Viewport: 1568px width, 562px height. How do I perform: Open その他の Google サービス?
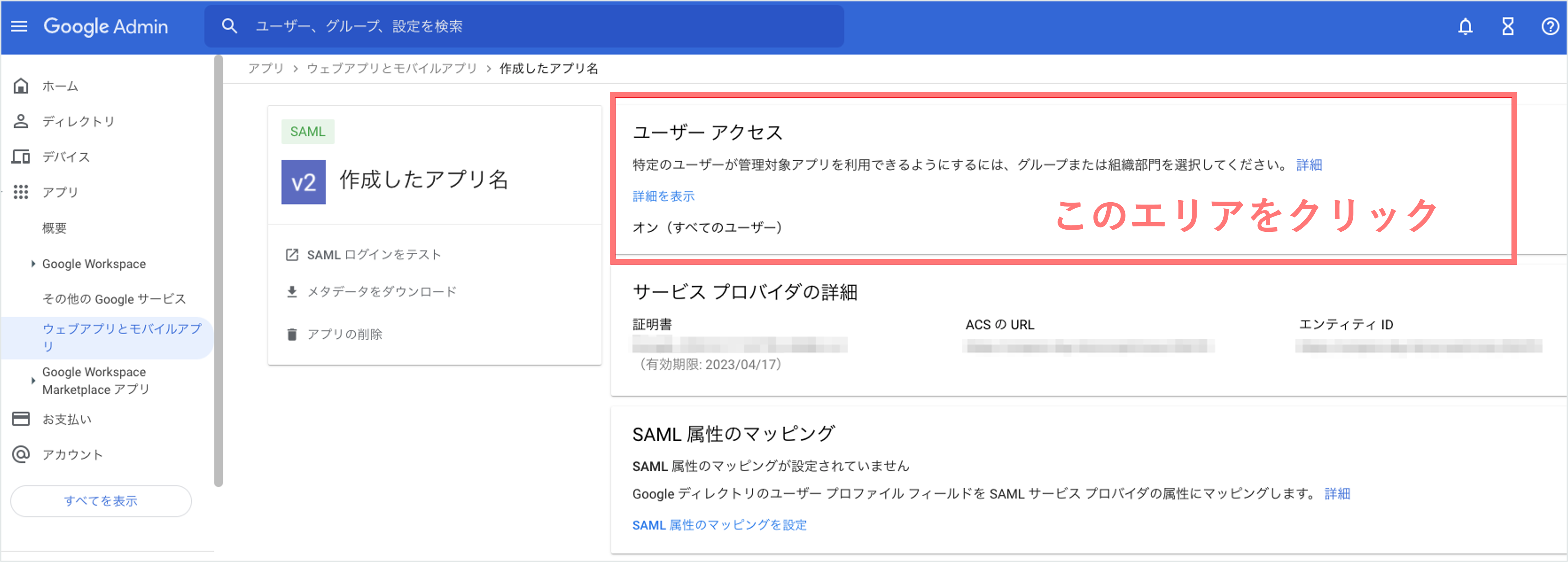pyautogui.click(x=114, y=299)
